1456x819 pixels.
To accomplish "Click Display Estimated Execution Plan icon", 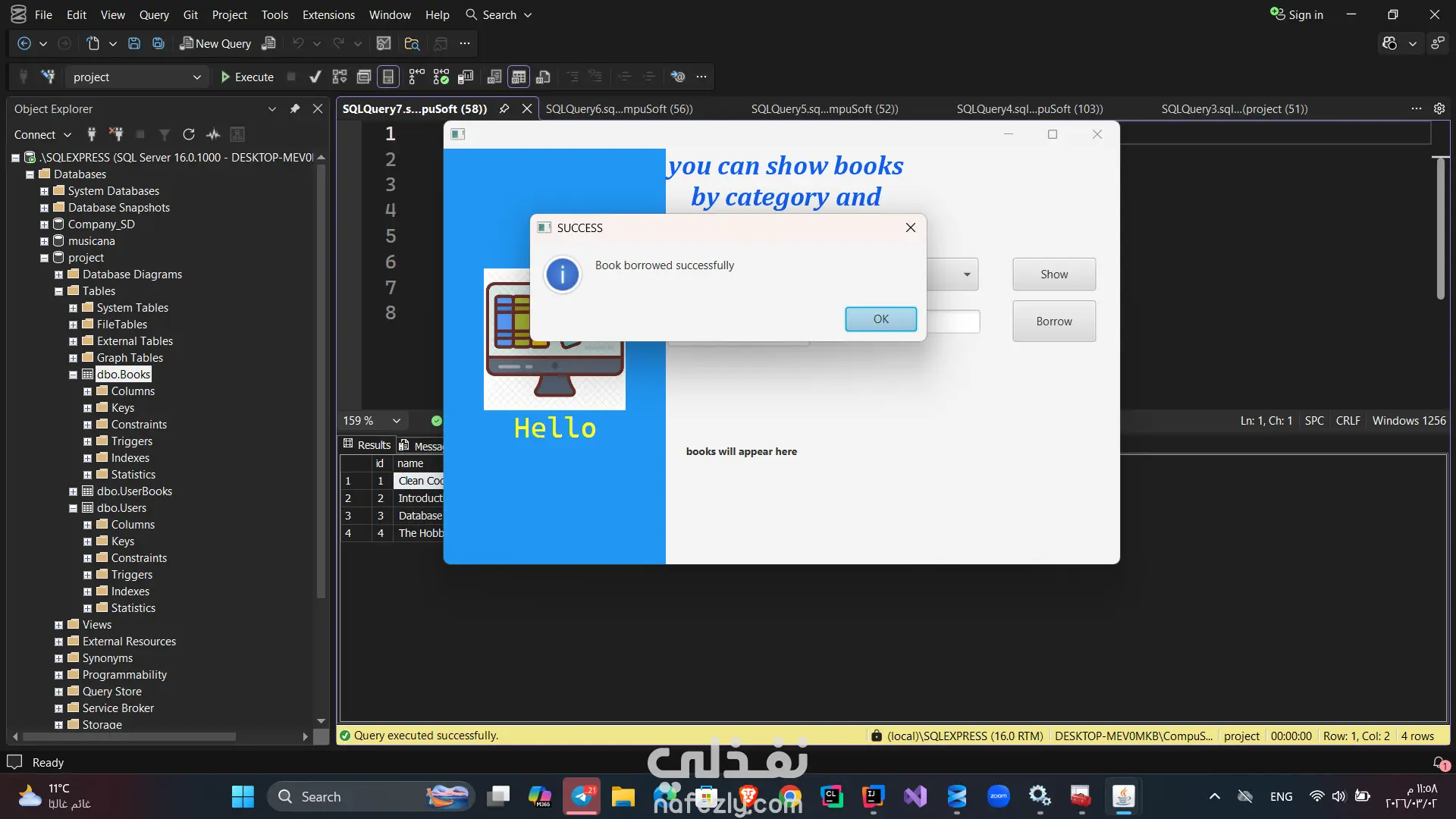I will point(340,77).
